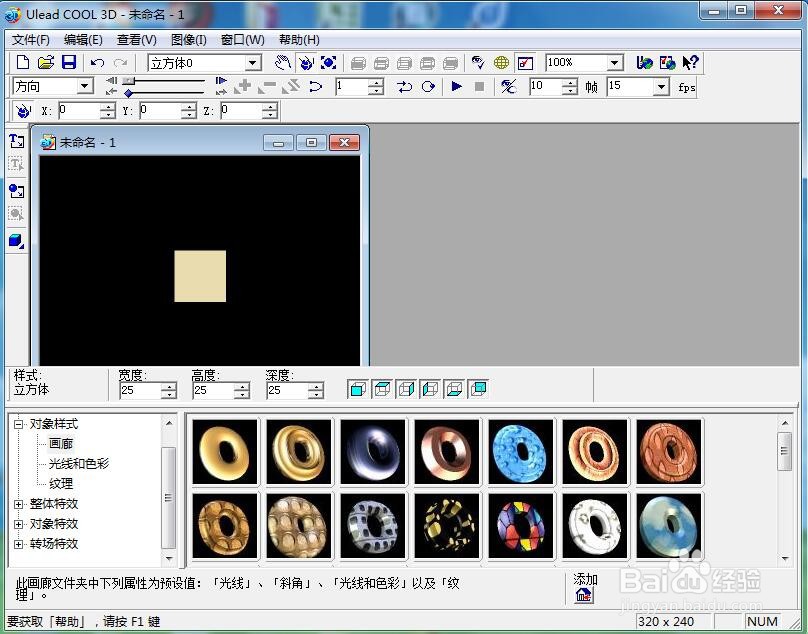This screenshot has width=808, height=634.
Task: Click the timeline frame slider handle
Action: pos(128,80)
